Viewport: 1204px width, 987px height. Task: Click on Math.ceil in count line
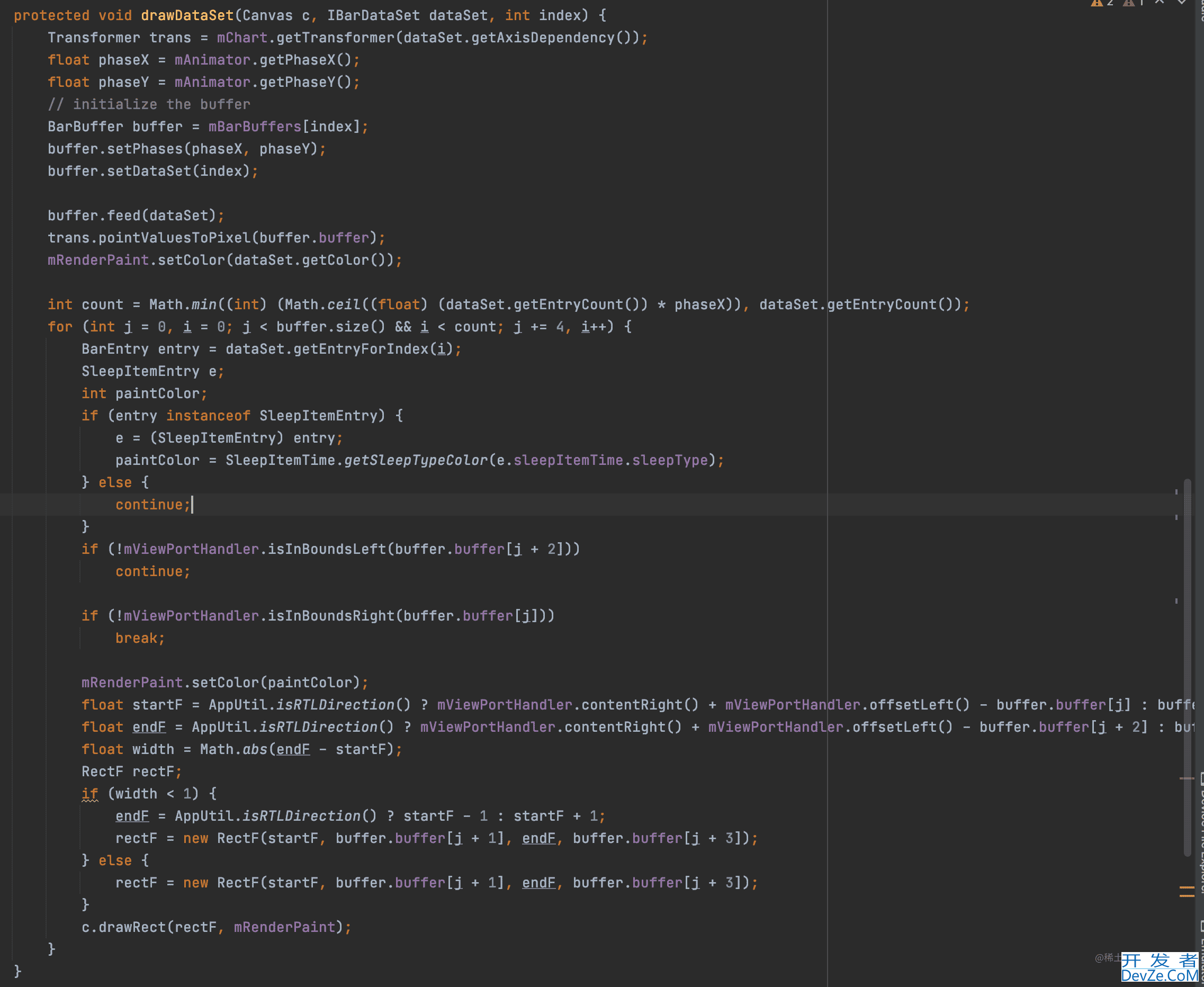(x=323, y=304)
